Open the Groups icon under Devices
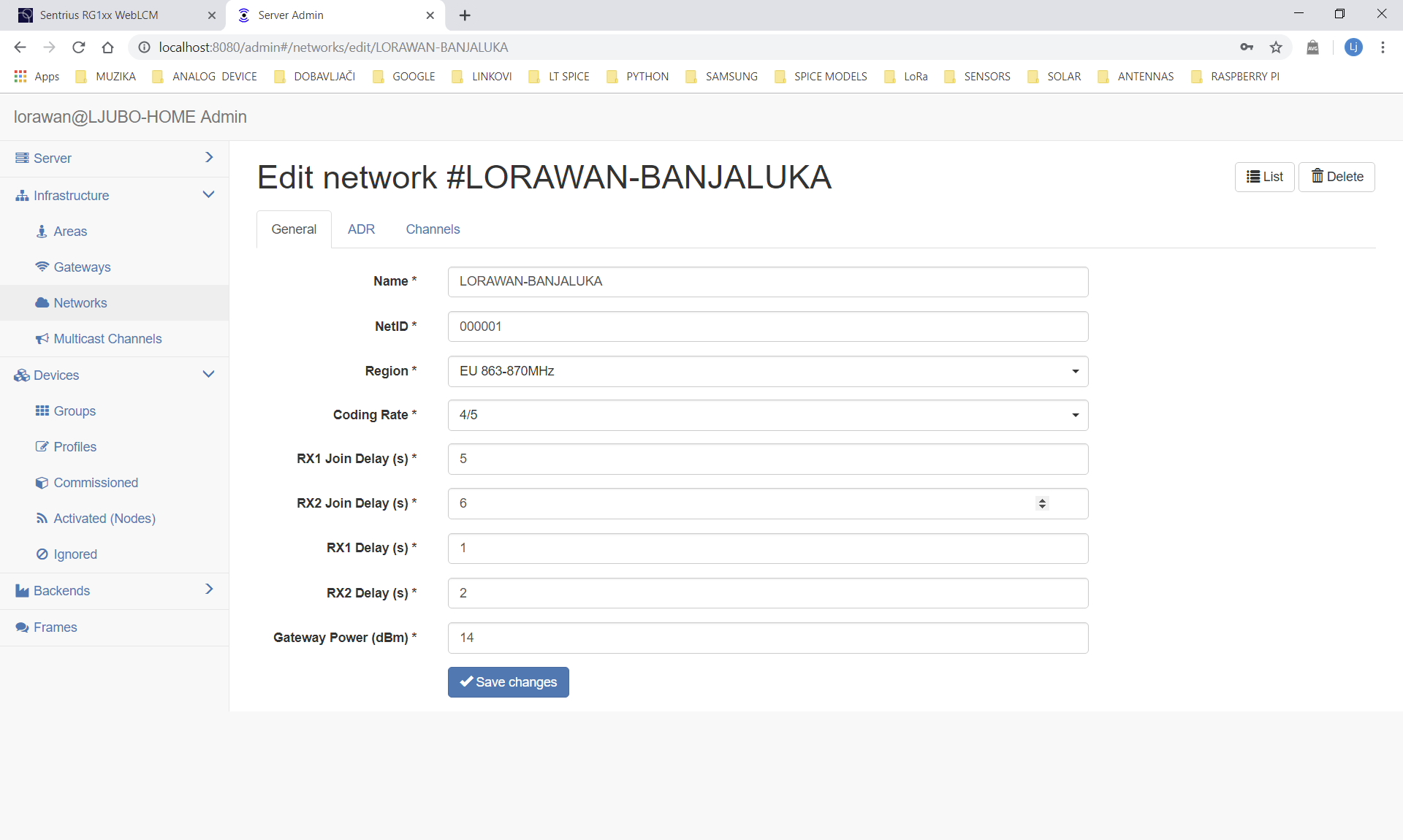The height and width of the screenshot is (840, 1403). click(x=42, y=411)
